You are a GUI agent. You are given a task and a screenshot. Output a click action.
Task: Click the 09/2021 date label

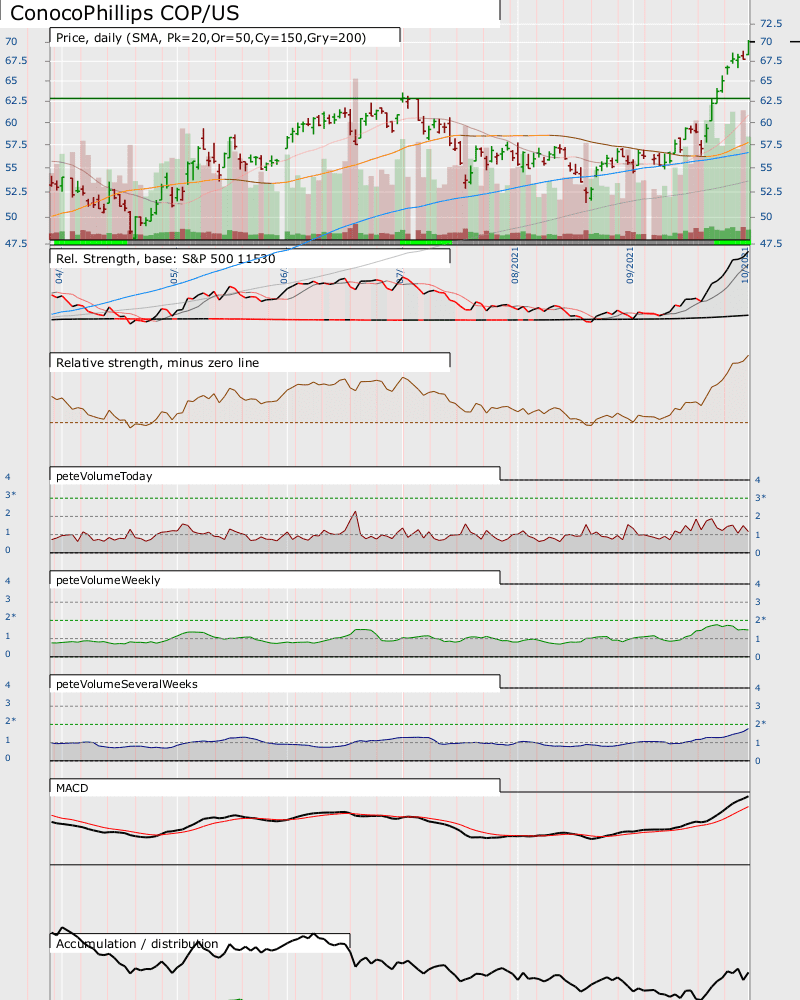point(630,265)
